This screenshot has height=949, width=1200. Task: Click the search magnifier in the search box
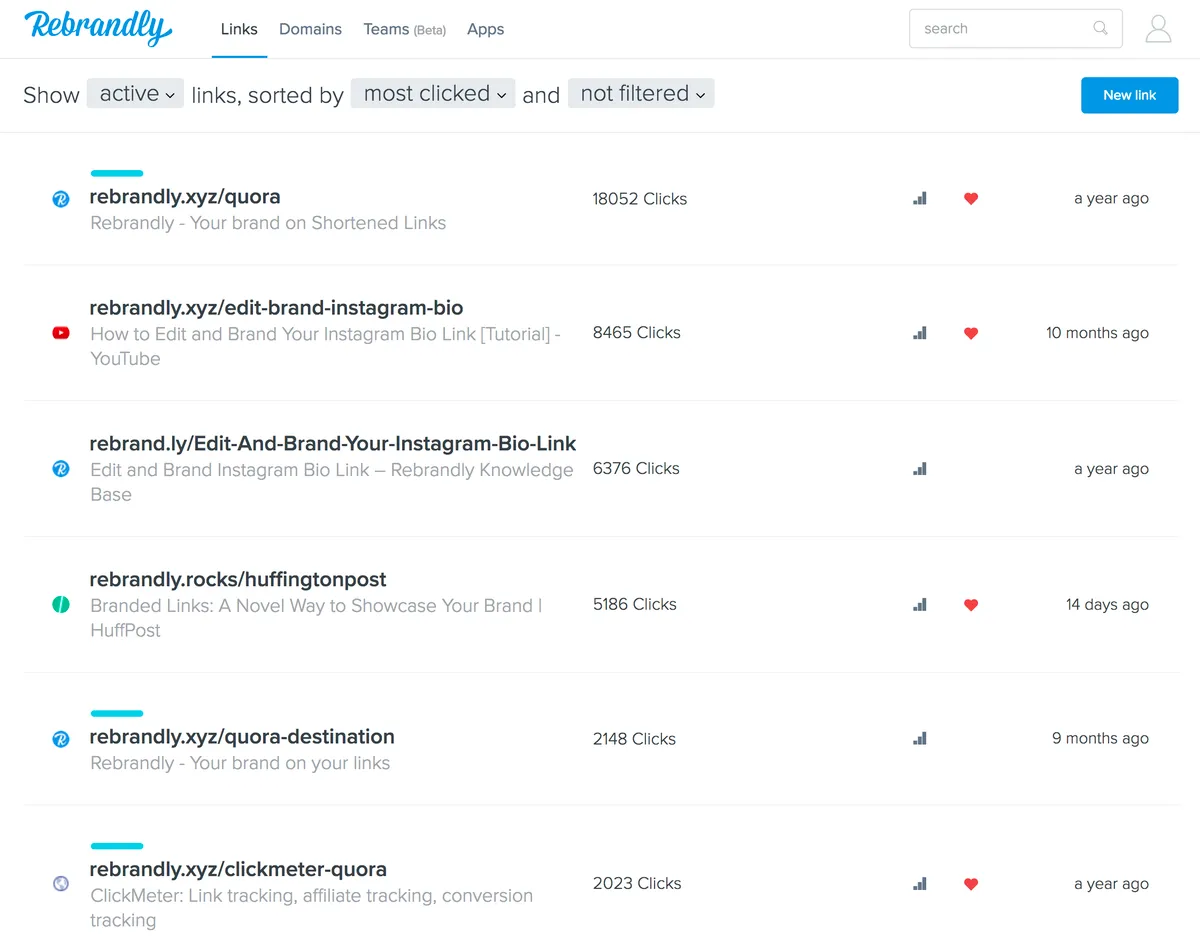tap(1100, 28)
